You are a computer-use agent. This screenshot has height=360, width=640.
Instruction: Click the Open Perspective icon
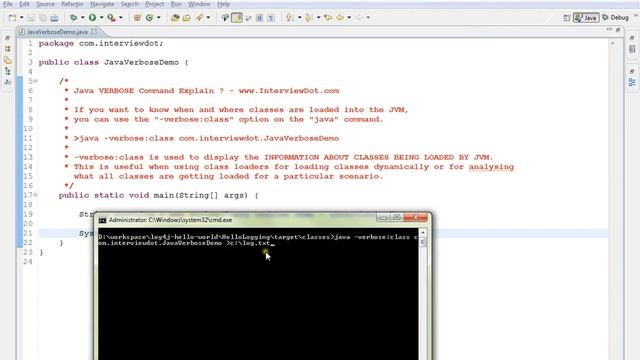(567, 18)
